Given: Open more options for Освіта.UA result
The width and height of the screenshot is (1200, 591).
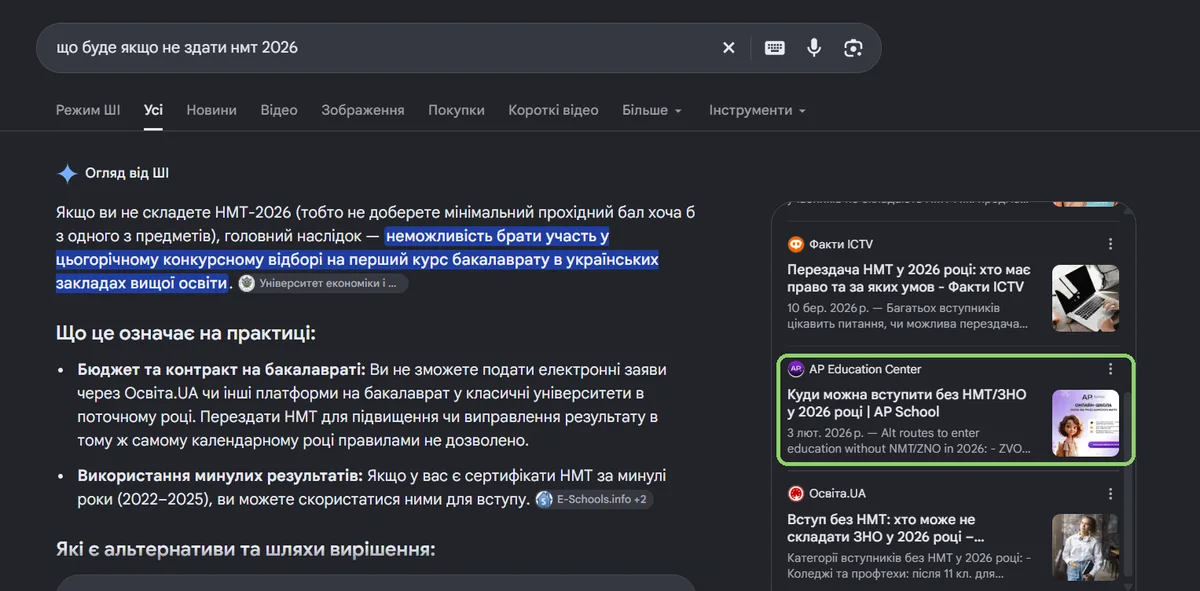Looking at the screenshot, I should pyautogui.click(x=1110, y=494).
